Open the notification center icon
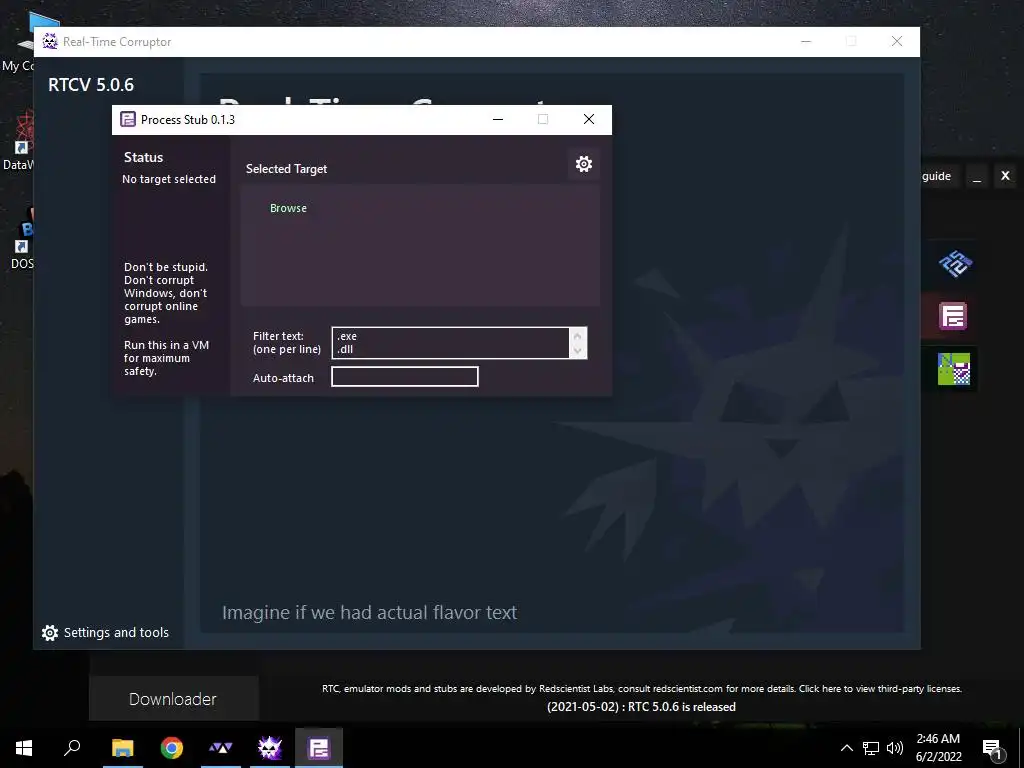 992,748
